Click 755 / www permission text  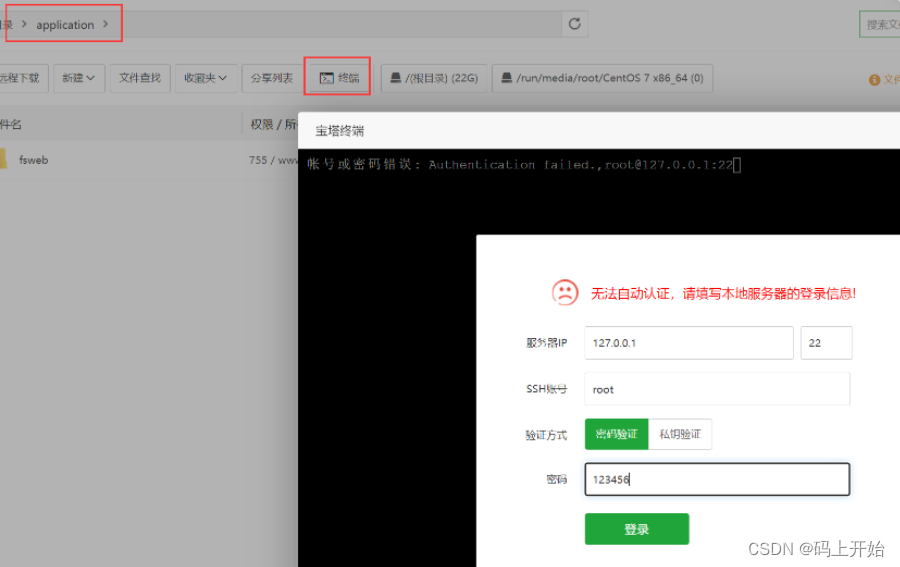[x=274, y=160]
